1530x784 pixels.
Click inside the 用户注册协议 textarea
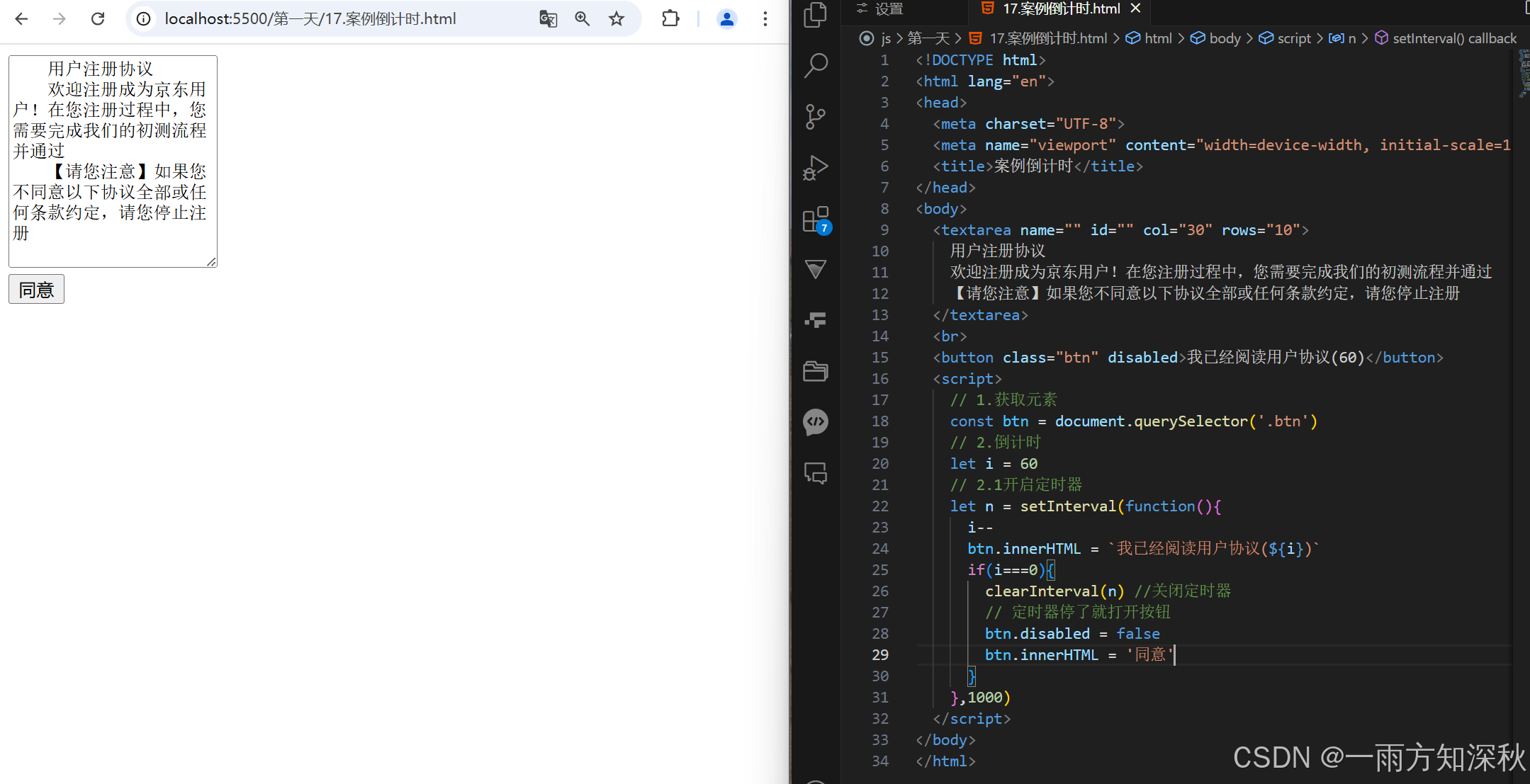tap(112, 161)
